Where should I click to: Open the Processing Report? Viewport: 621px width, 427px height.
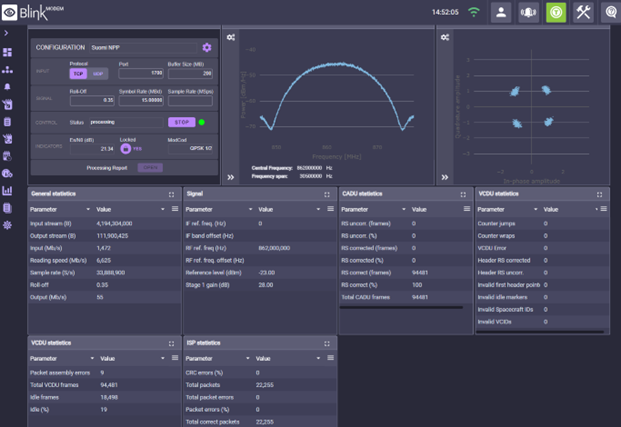tap(150, 168)
